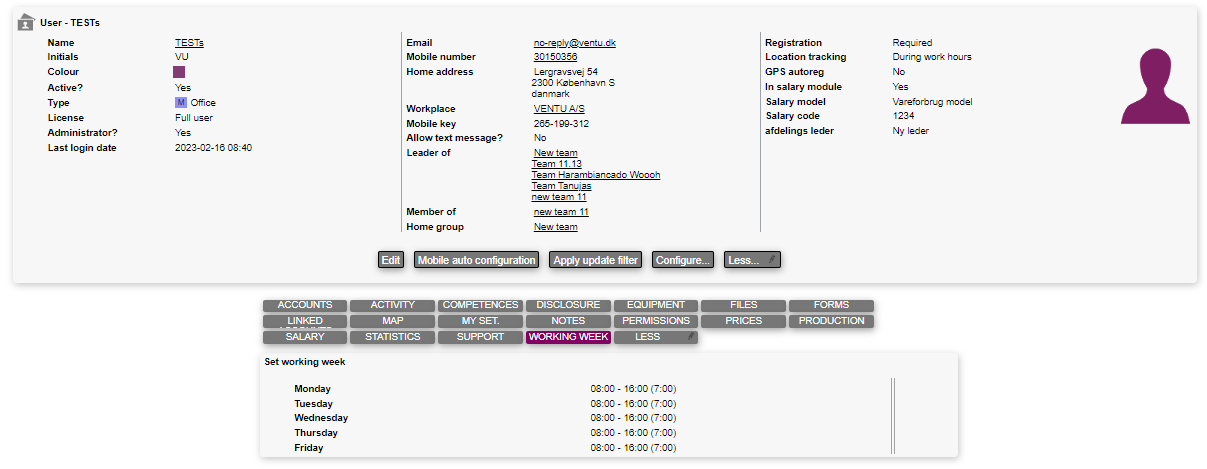Image resolution: width=1207 pixels, height=469 pixels.
Task: Open the PERMISSIONS tab
Action: pyautogui.click(x=655, y=321)
